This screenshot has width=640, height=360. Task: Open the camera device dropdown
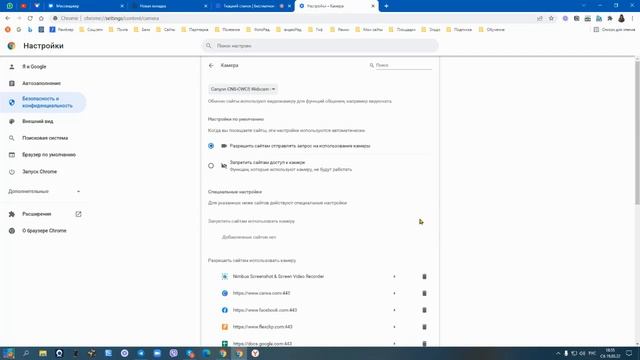pyautogui.click(x=243, y=89)
